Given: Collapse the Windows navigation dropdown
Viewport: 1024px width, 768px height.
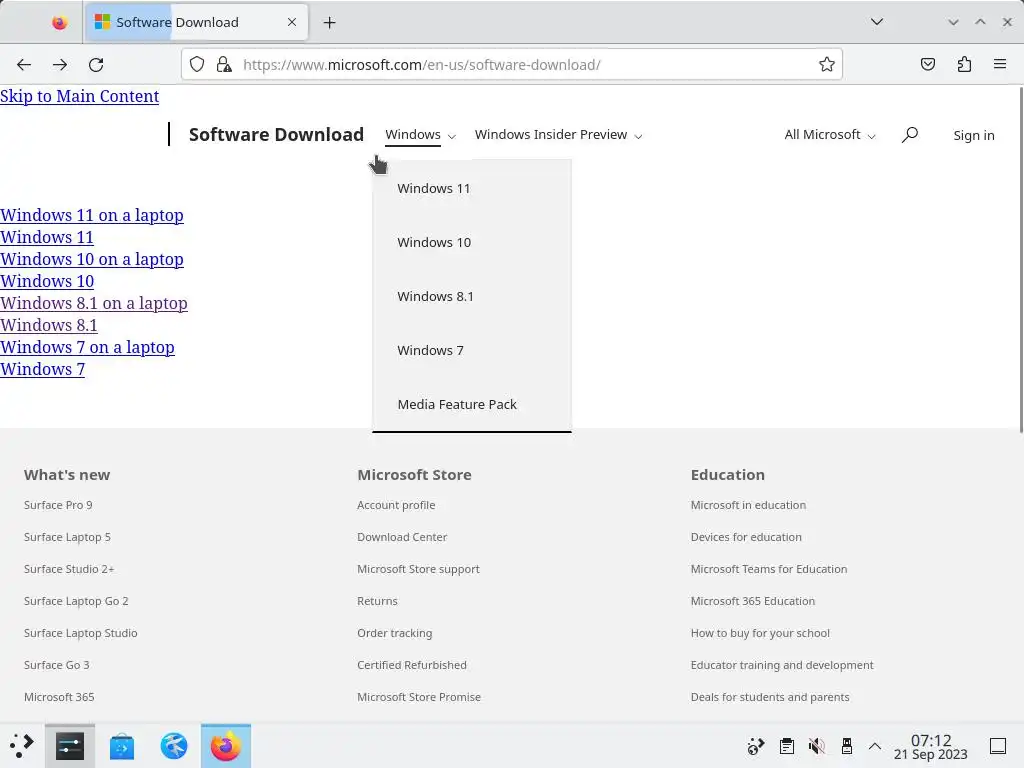Looking at the screenshot, I should [x=420, y=135].
